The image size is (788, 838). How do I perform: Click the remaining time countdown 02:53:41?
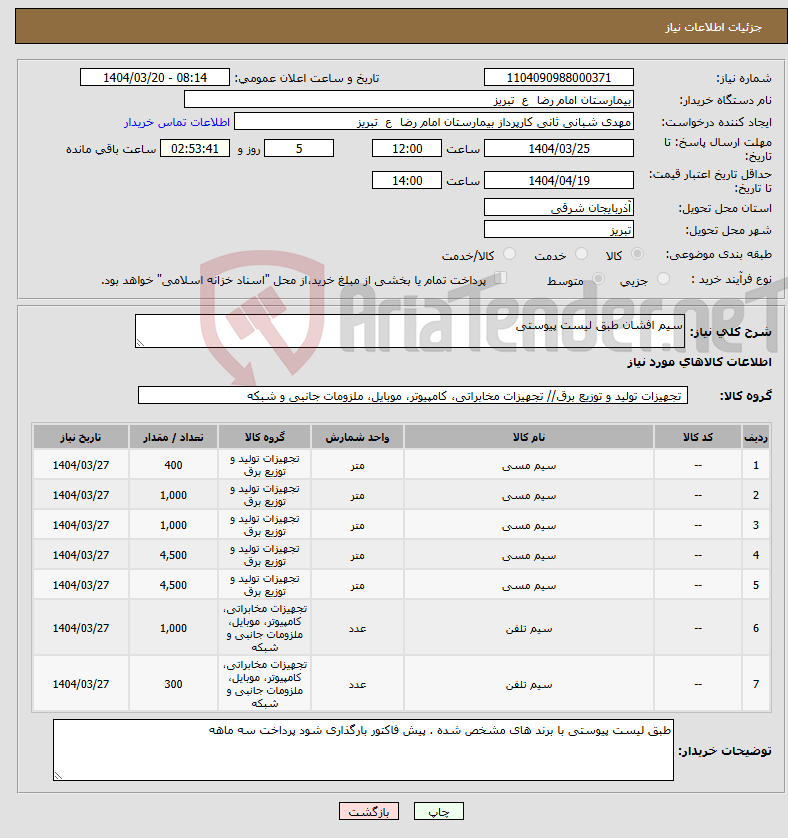coord(195,149)
